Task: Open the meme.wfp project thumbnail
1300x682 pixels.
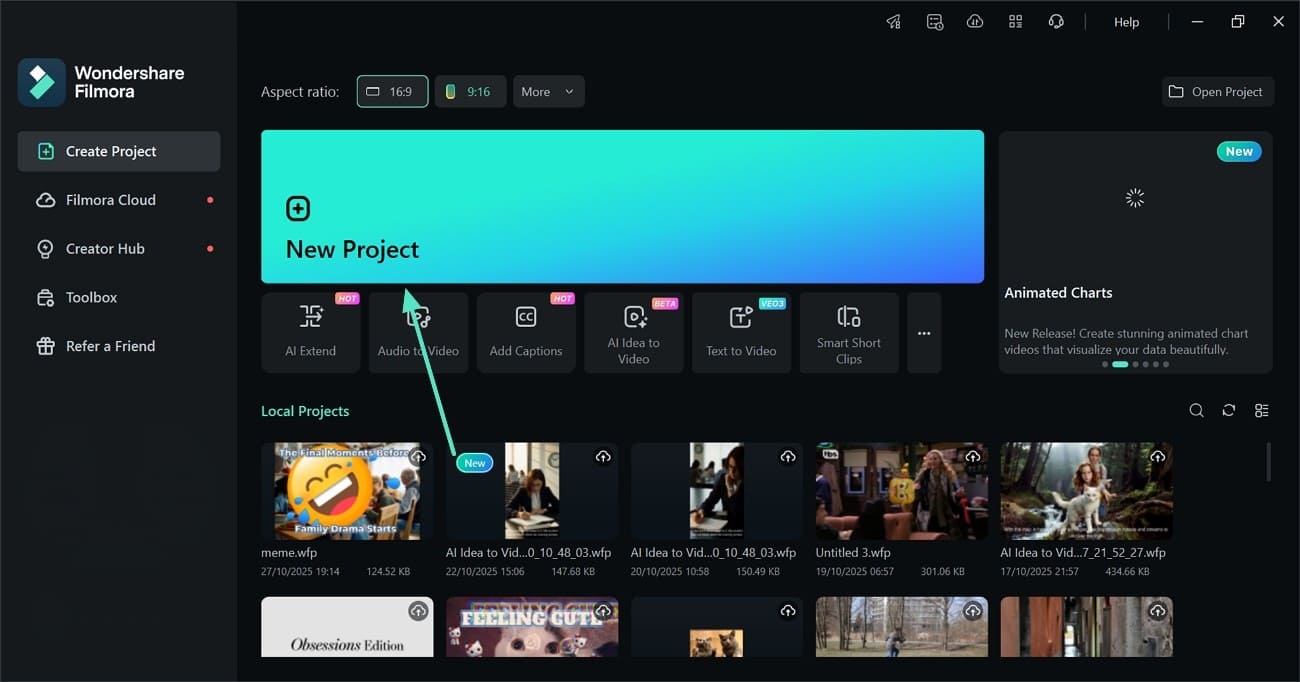Action: coord(346,490)
